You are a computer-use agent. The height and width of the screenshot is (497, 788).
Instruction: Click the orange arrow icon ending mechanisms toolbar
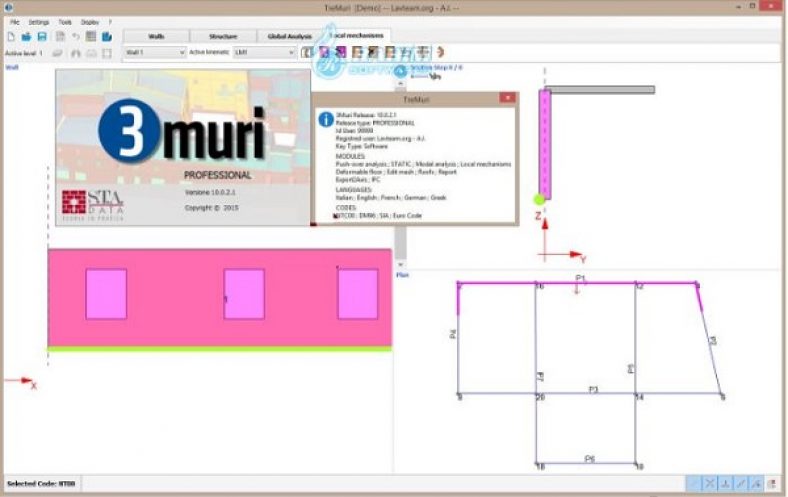point(440,52)
